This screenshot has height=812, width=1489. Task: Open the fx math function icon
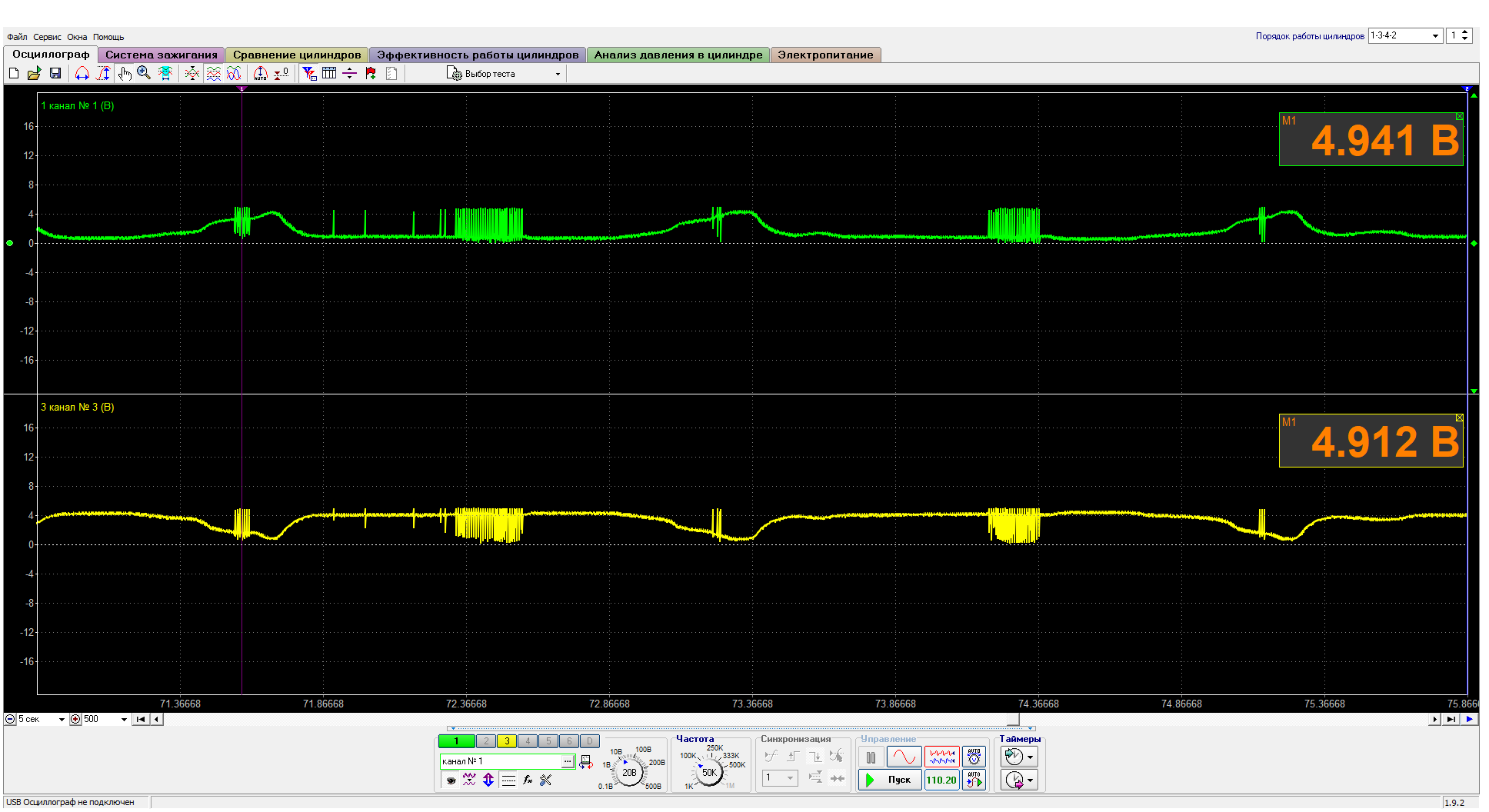(x=528, y=780)
